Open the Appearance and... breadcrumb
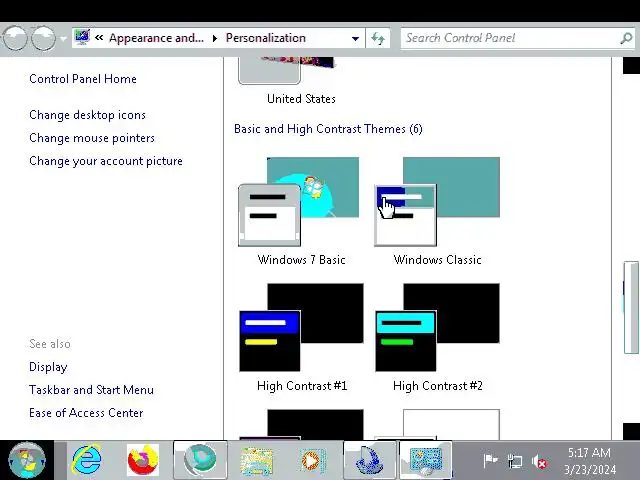 [x=156, y=38]
